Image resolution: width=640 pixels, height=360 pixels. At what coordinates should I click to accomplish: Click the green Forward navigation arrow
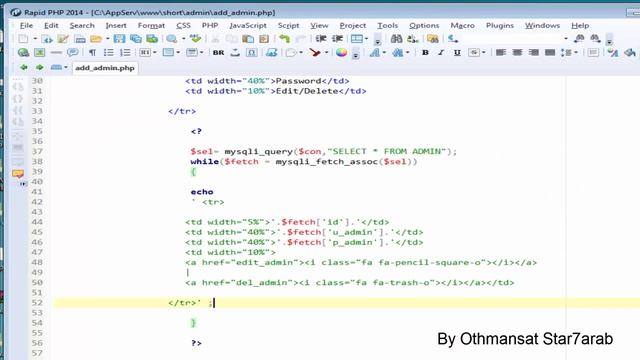coord(39,67)
